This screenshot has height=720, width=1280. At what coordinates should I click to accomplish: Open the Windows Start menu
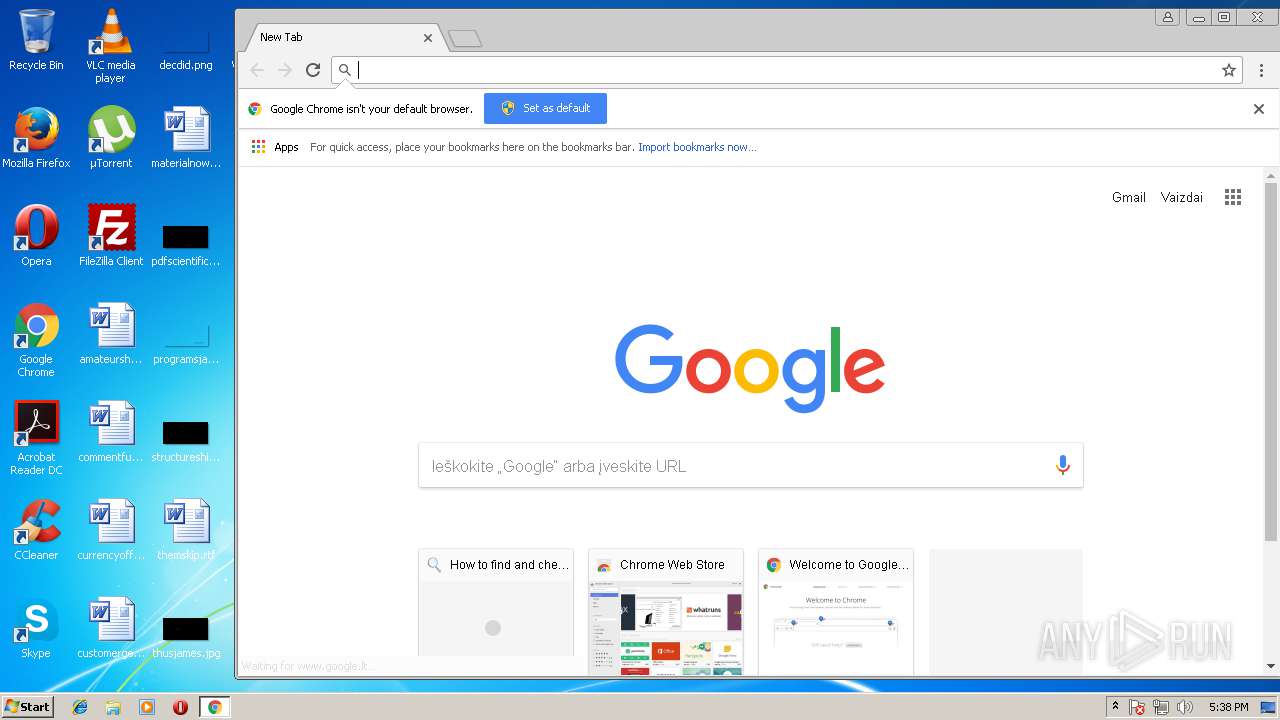(x=27, y=707)
